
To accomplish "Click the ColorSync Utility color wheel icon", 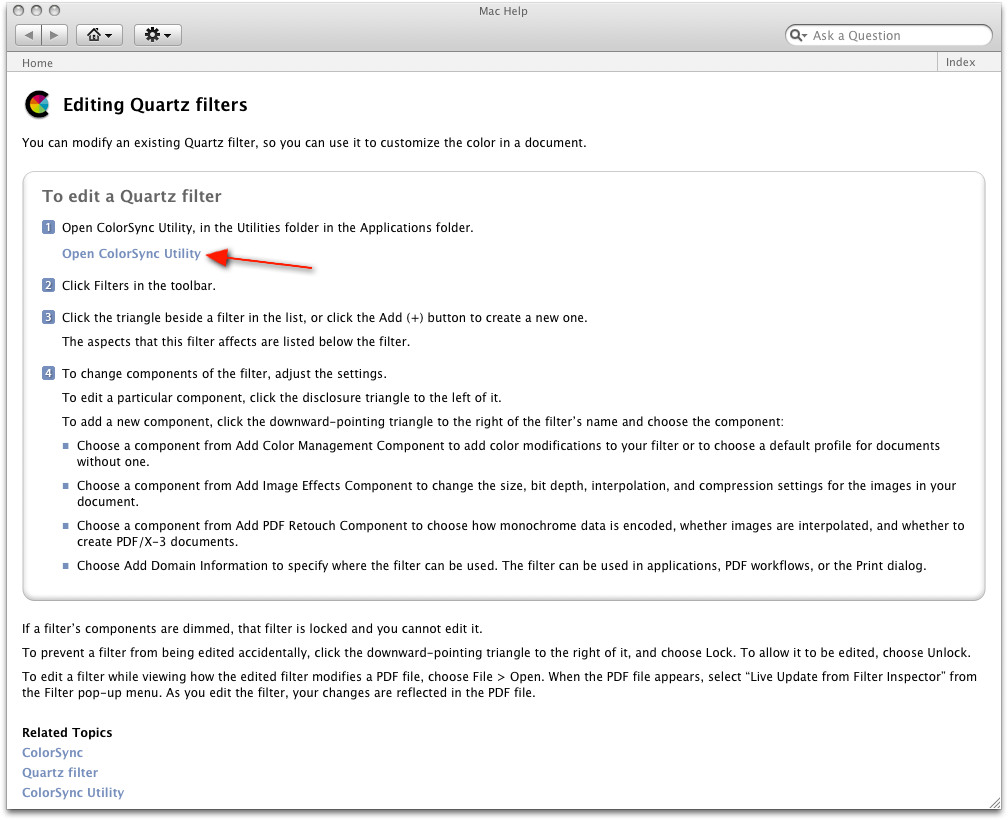I will (37, 104).
